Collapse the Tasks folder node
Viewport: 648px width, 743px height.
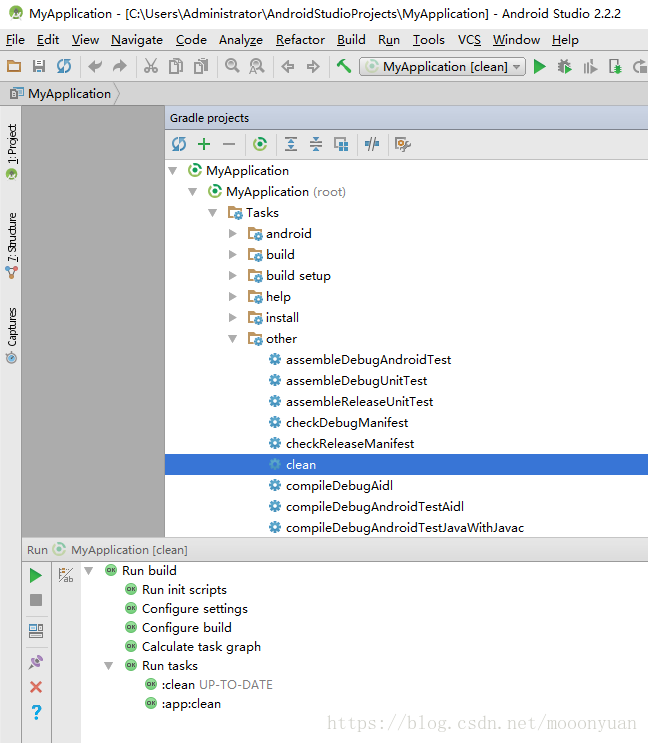[213, 213]
